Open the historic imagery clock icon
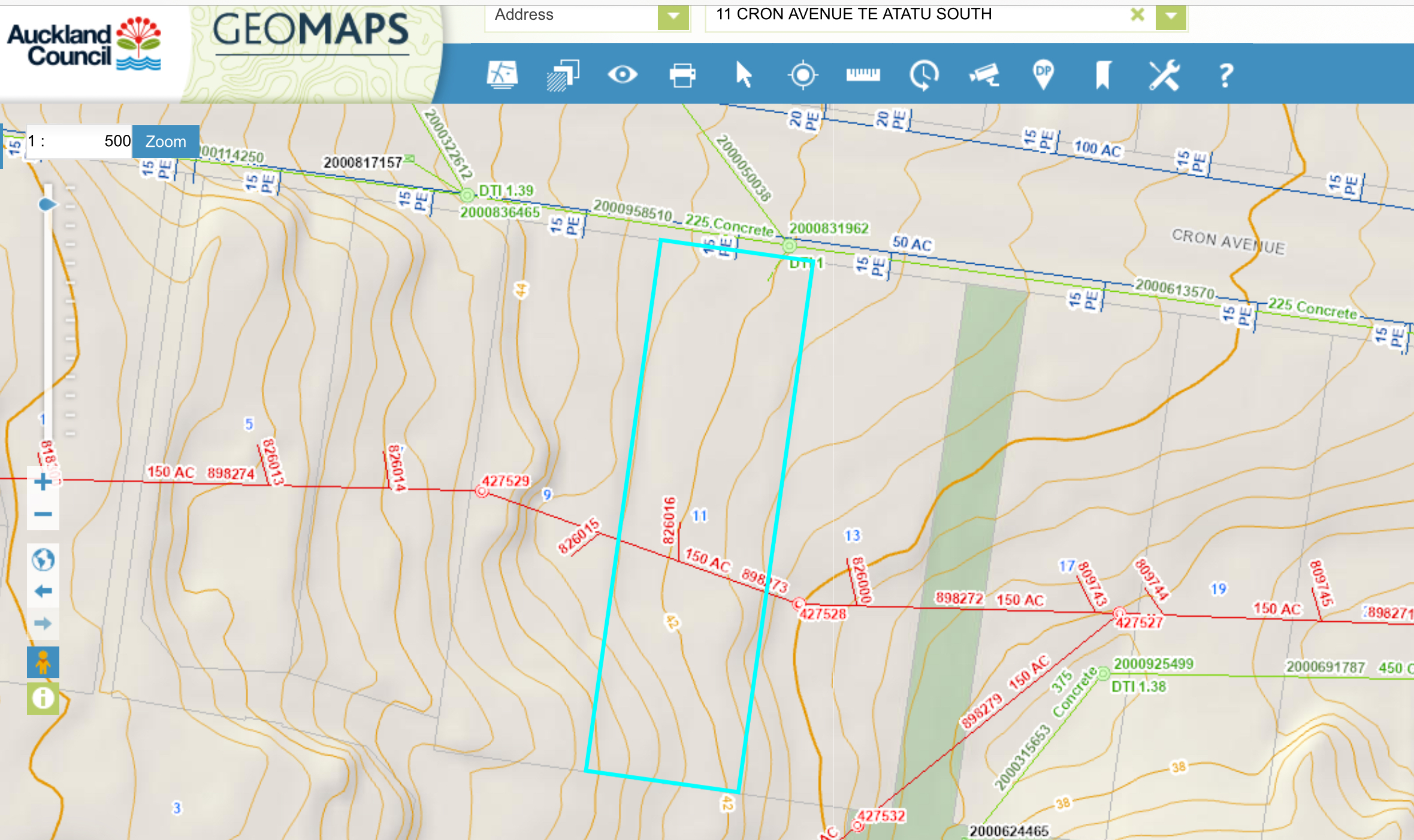 tap(923, 75)
